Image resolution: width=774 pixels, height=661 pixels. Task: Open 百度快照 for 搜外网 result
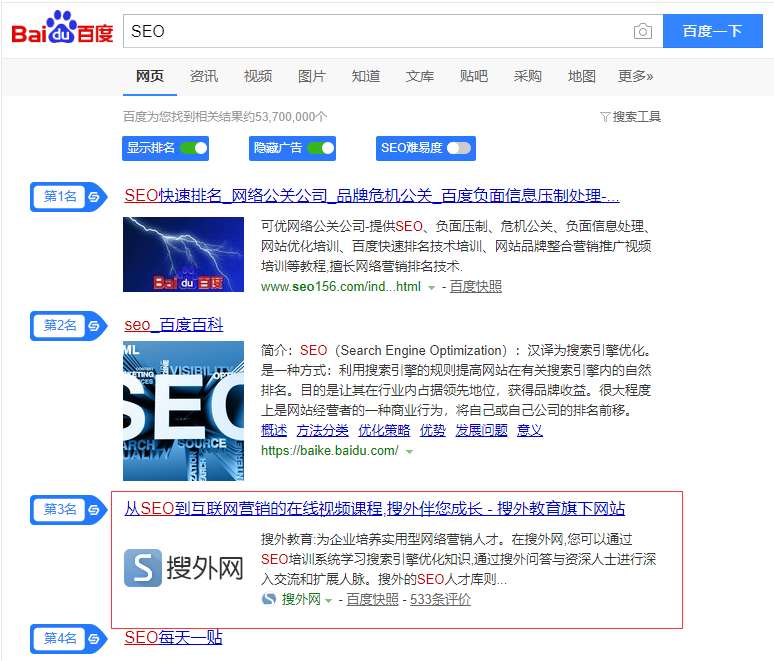373,599
